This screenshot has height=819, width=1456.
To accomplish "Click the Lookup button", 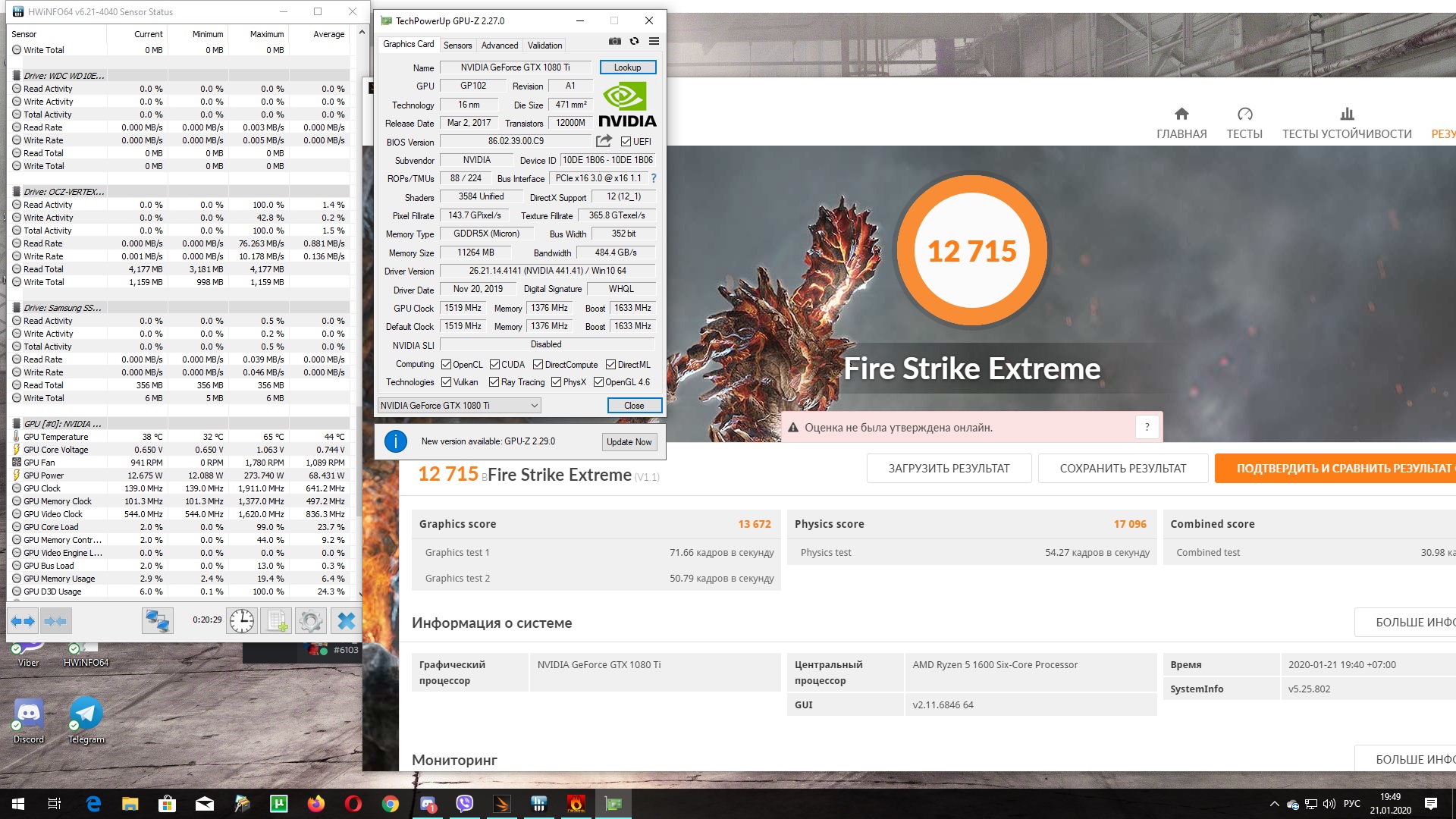I will [627, 67].
